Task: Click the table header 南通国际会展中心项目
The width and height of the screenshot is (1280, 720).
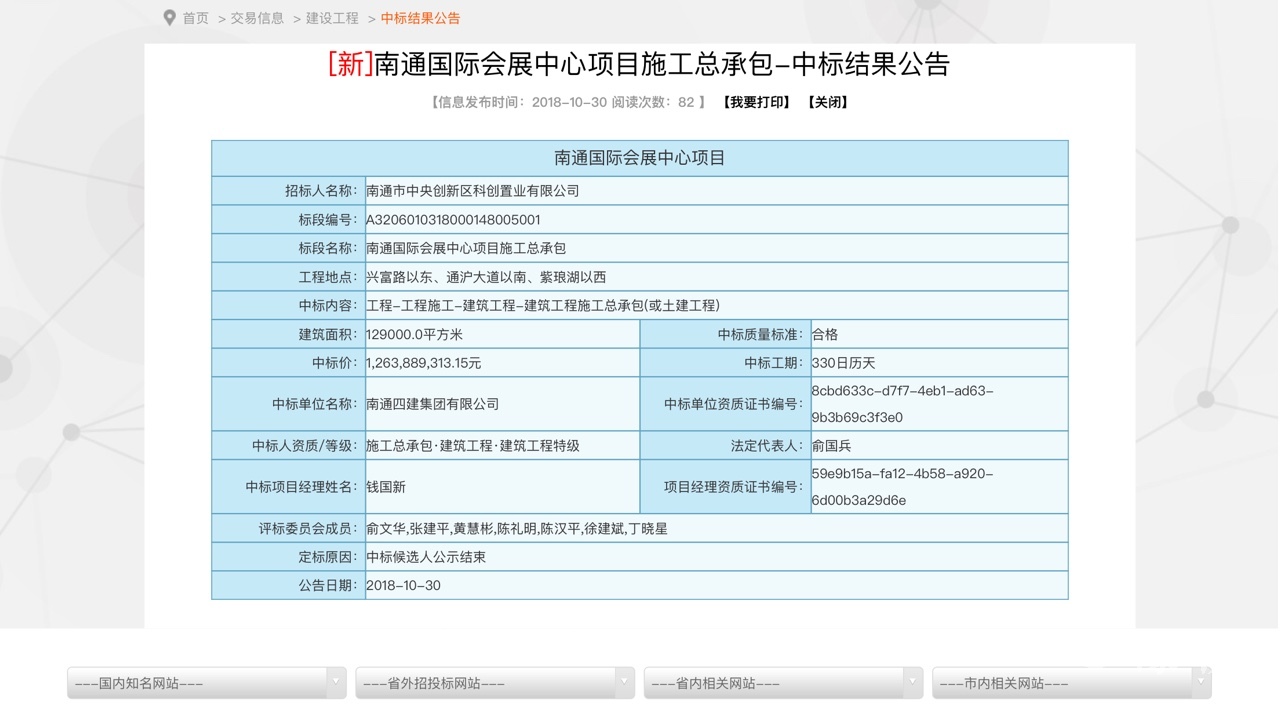Action: click(x=639, y=158)
